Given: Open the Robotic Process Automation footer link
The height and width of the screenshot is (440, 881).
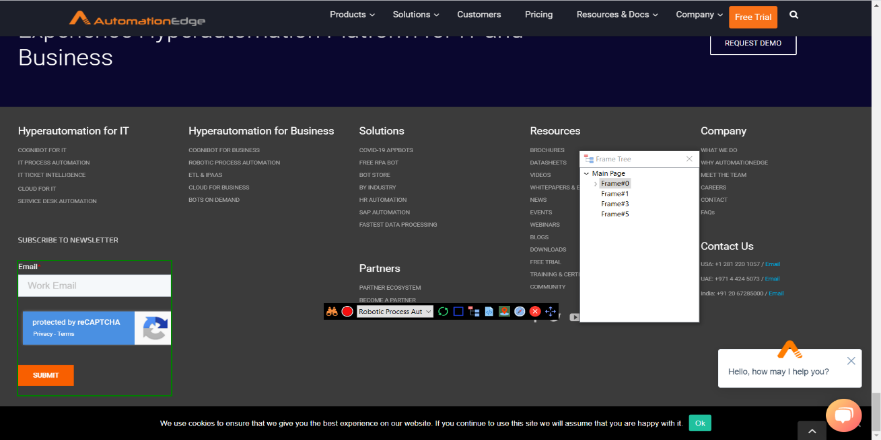Looking at the screenshot, I should [x=234, y=162].
